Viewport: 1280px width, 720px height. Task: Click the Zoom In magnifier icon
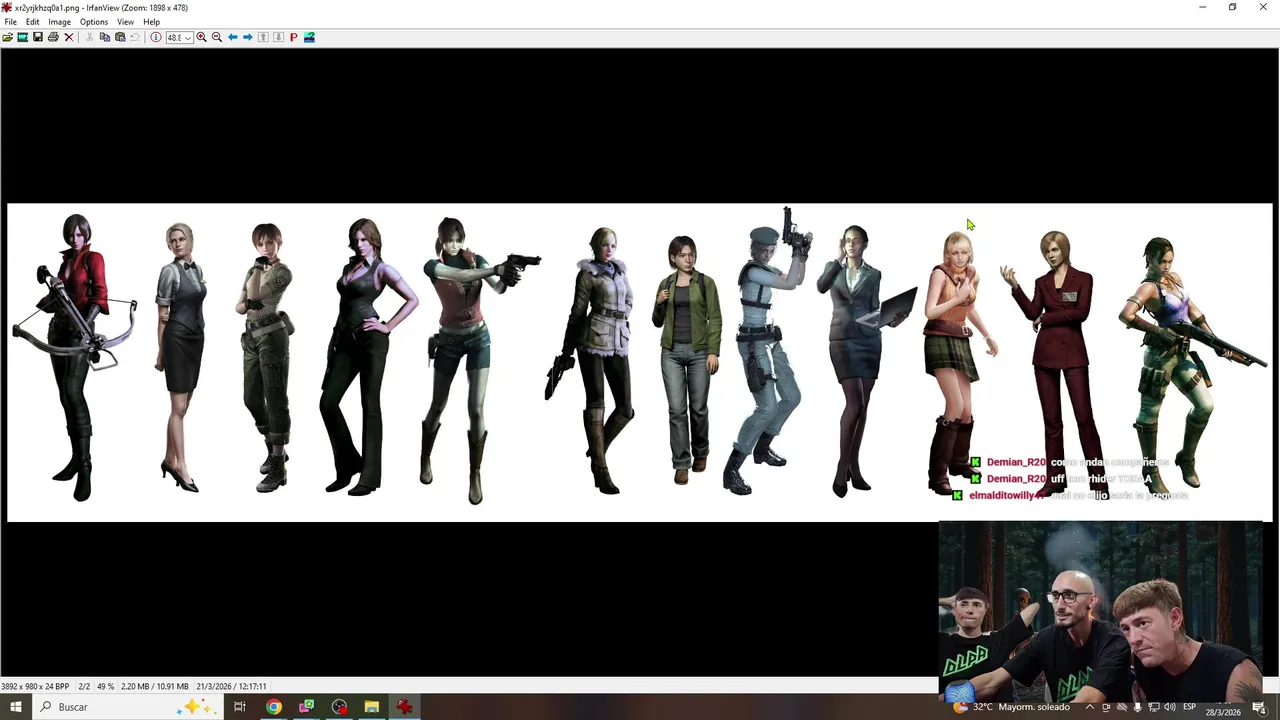(x=202, y=37)
